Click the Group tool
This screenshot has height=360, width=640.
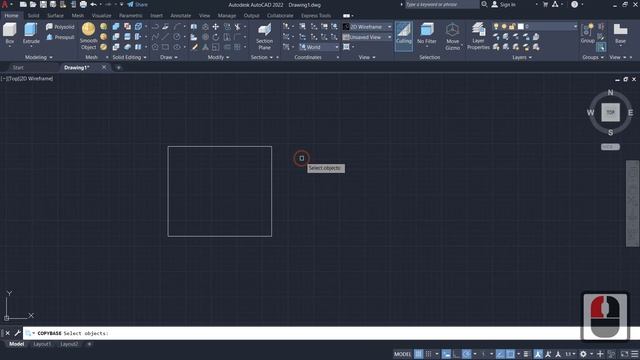tap(587, 33)
